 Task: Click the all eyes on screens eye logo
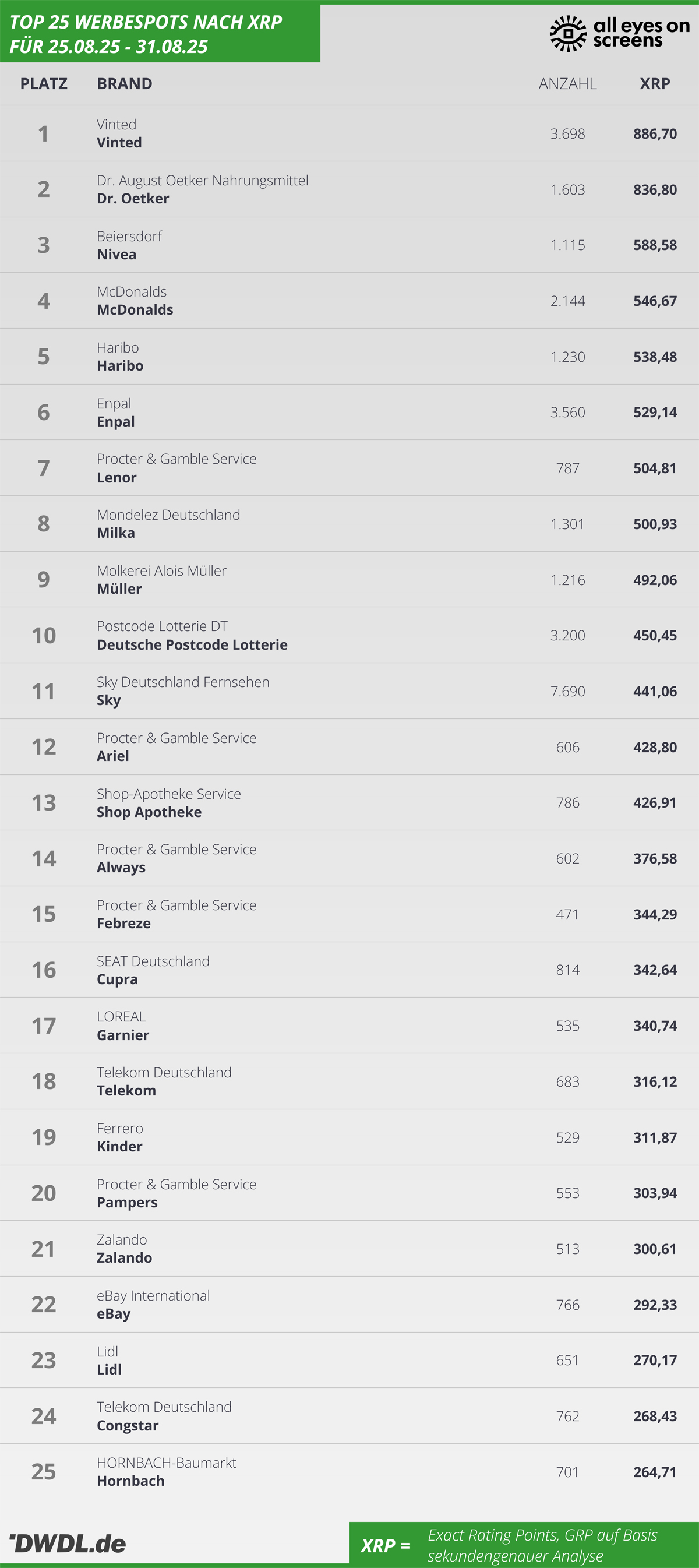pyautogui.click(x=567, y=33)
